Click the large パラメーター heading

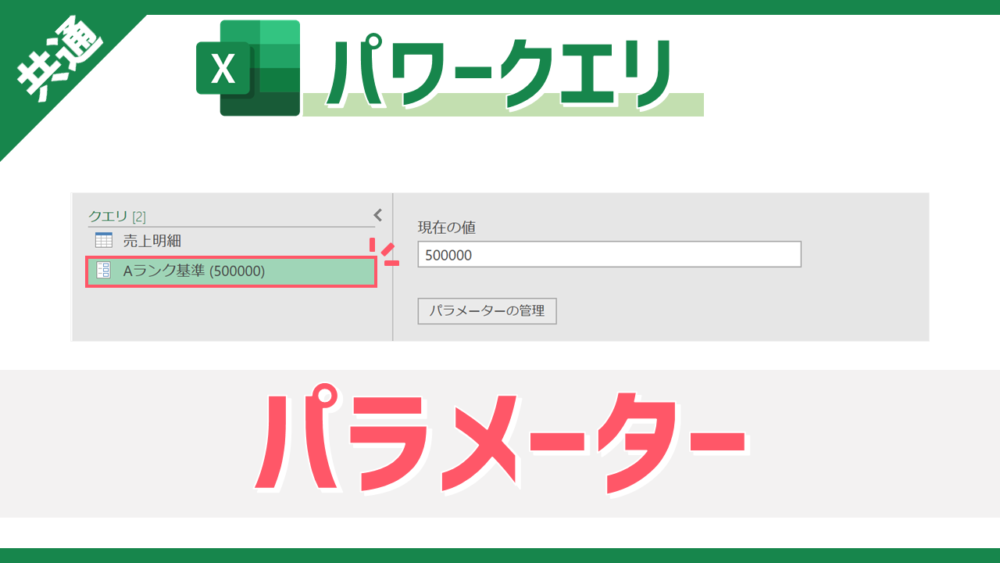point(499,441)
